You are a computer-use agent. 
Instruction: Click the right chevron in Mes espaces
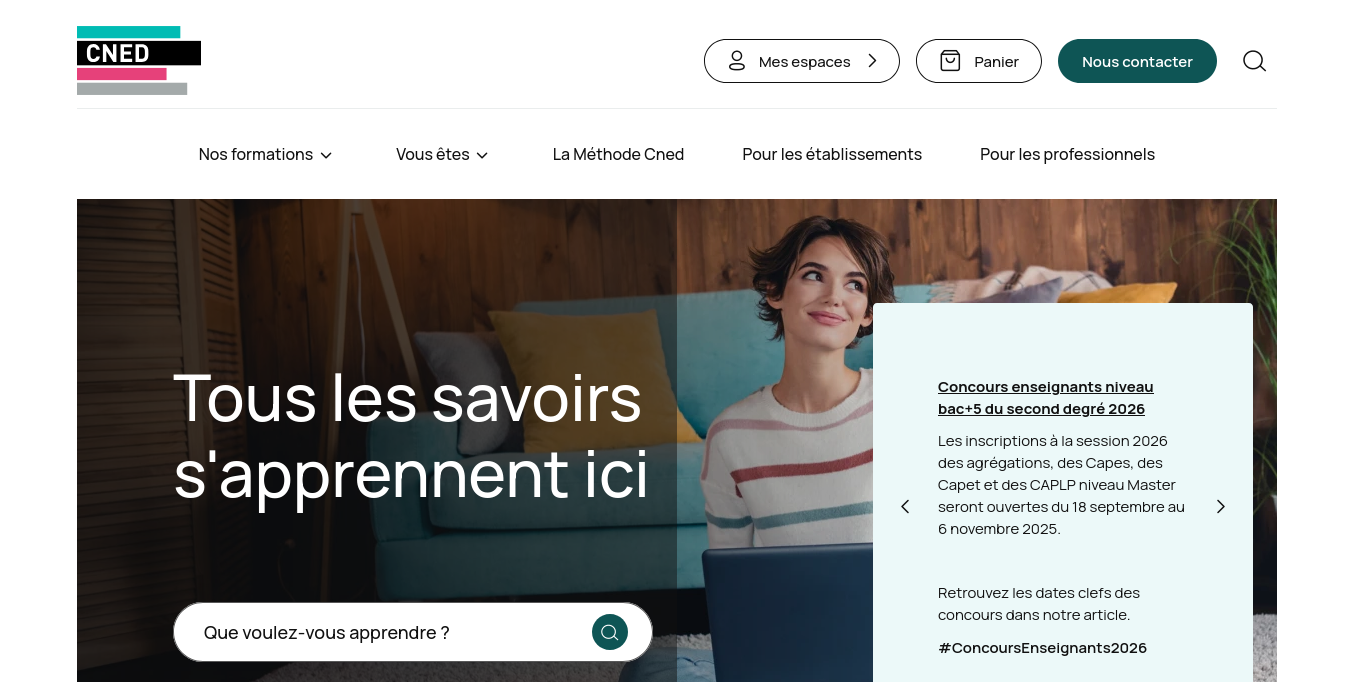pos(872,61)
